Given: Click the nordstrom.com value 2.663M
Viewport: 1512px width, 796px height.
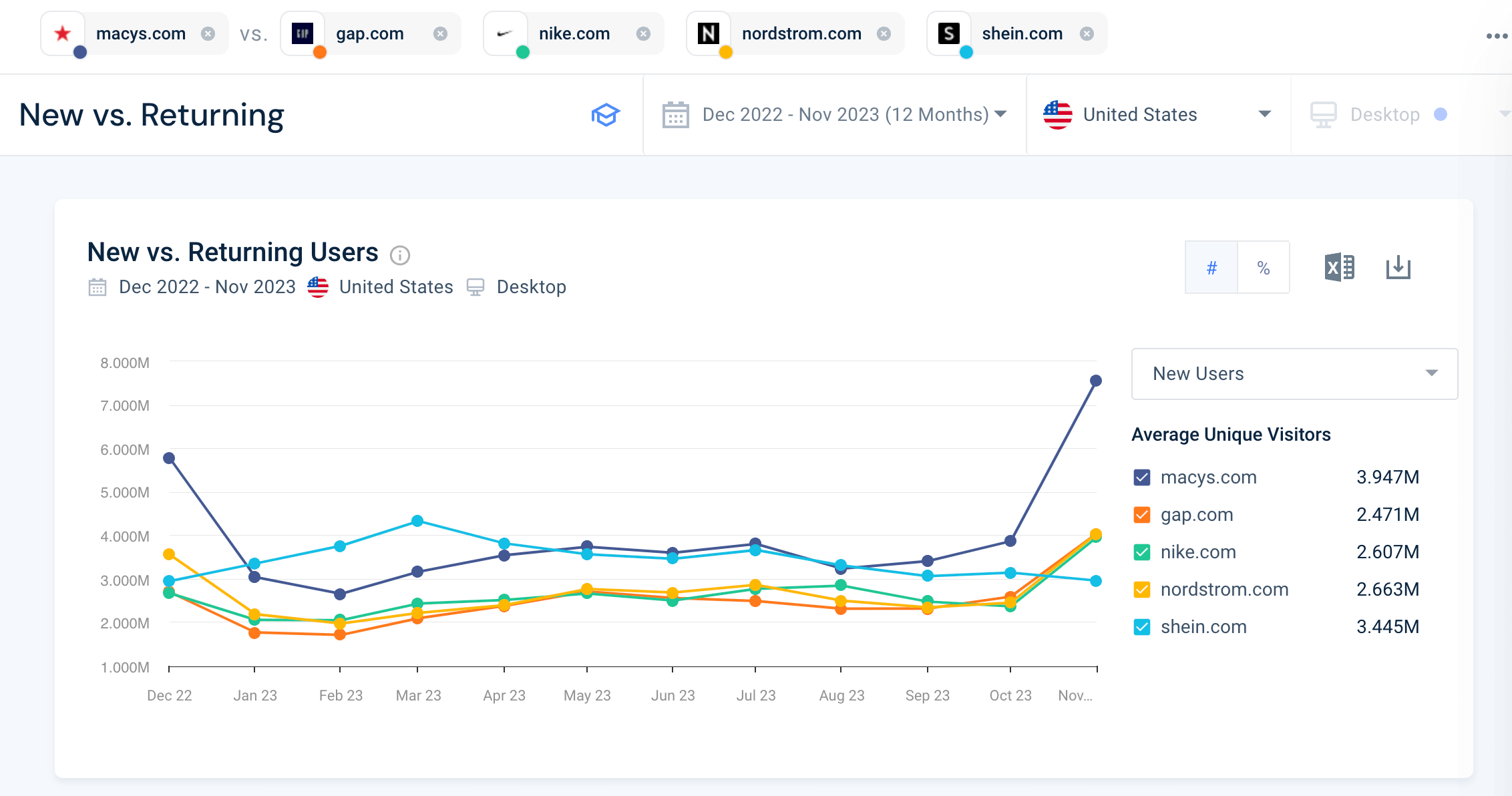Looking at the screenshot, I should click(x=1388, y=590).
